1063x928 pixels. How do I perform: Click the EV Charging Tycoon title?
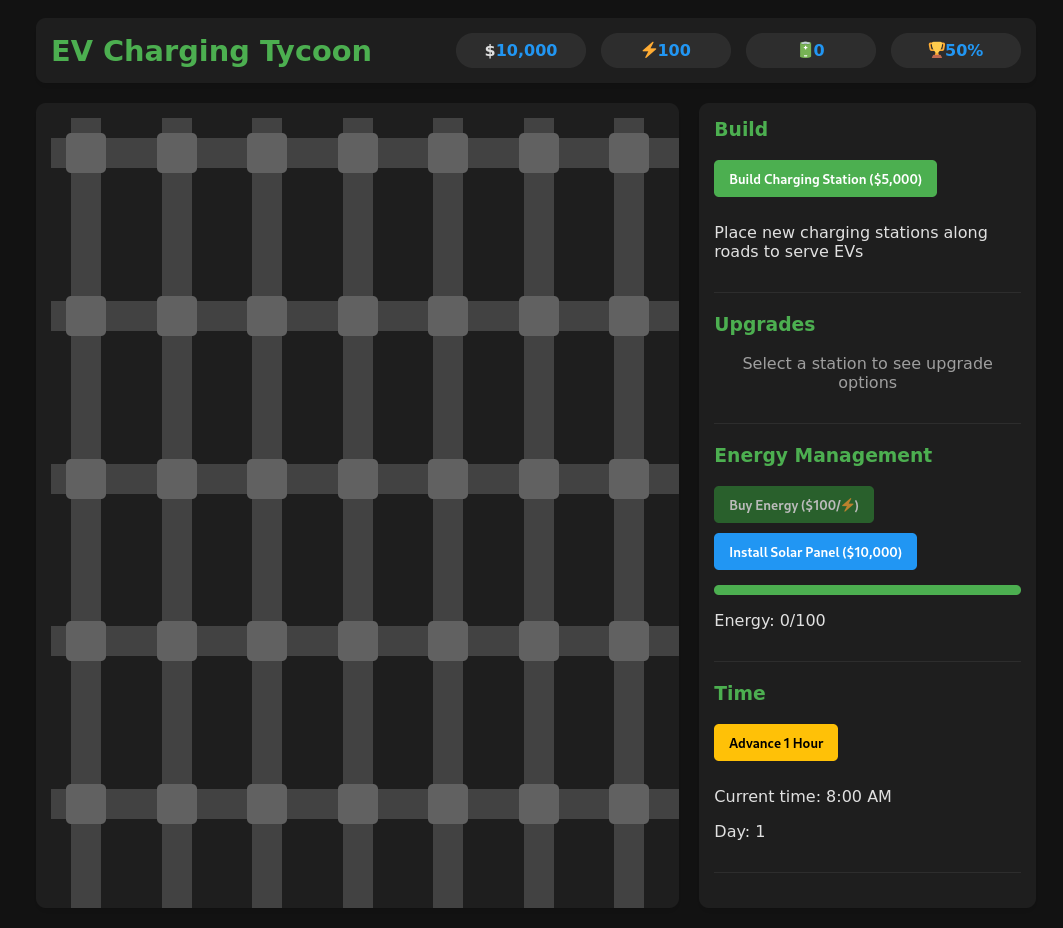212,52
